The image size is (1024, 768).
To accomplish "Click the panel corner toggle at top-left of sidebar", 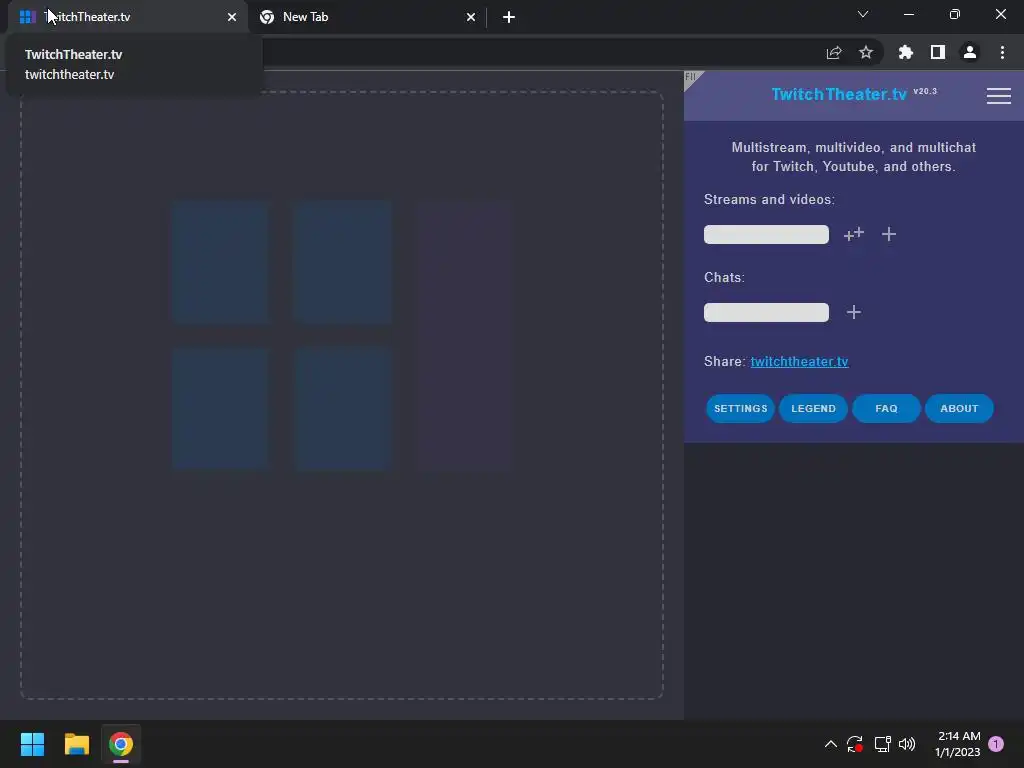I will (692, 79).
